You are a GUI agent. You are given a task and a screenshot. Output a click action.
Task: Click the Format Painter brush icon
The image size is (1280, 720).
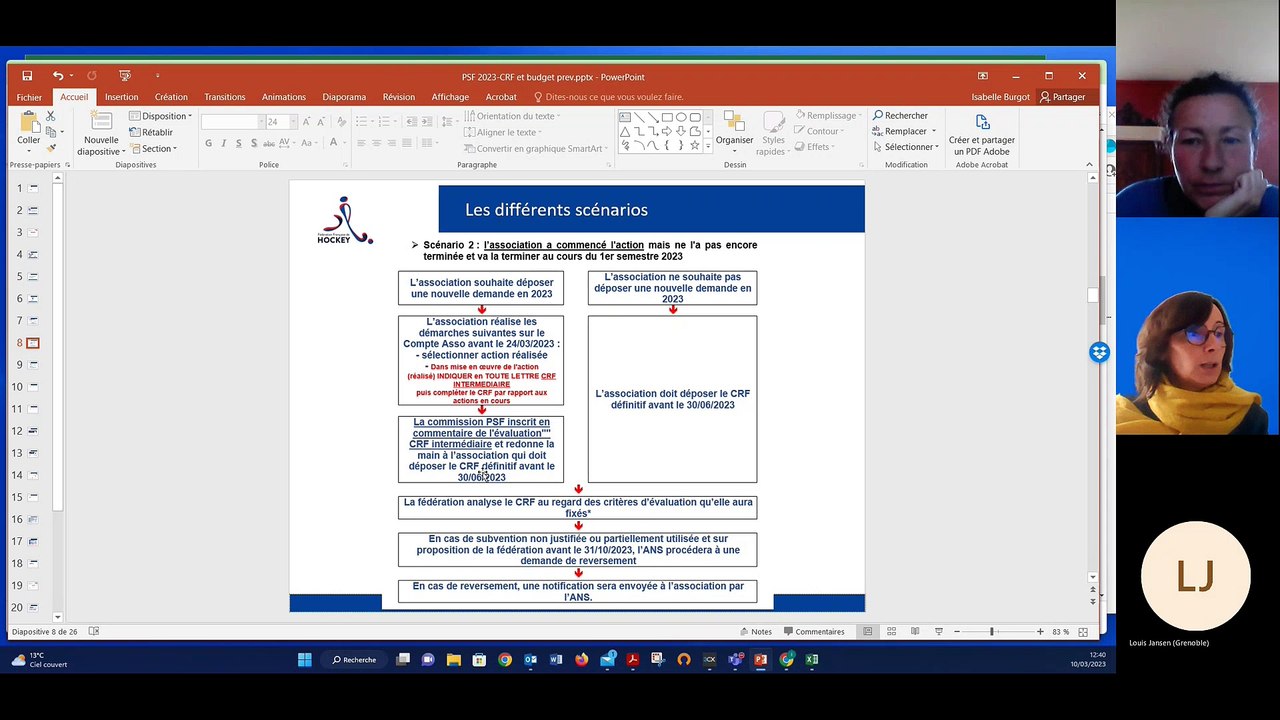click(x=51, y=148)
